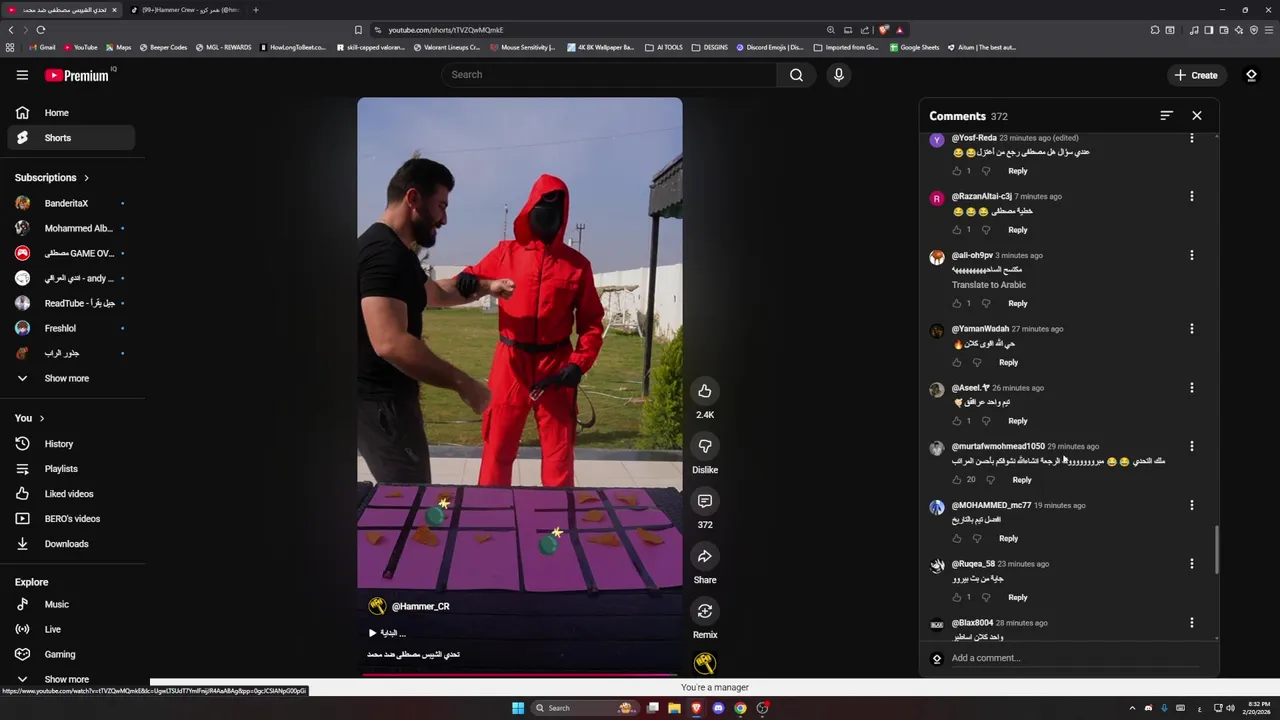
Task: Open Music in Explore
Action: pyautogui.click(x=70, y=604)
